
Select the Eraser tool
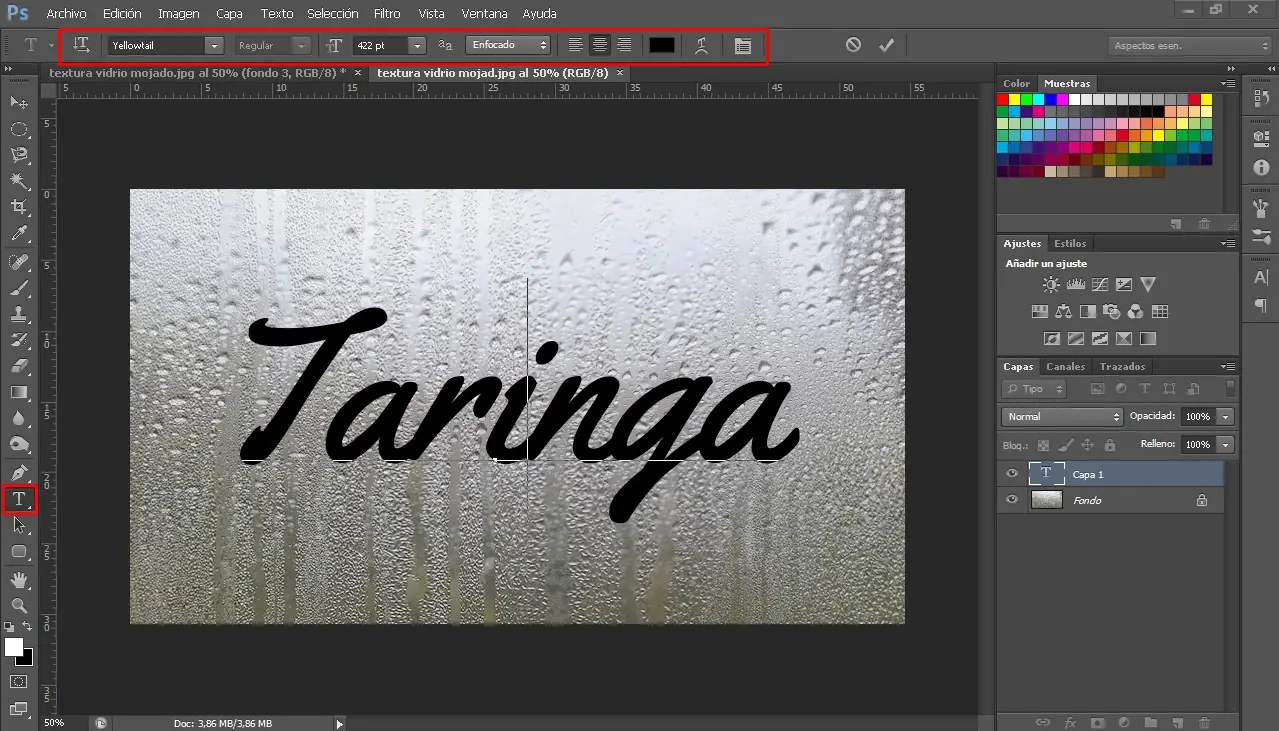19,366
